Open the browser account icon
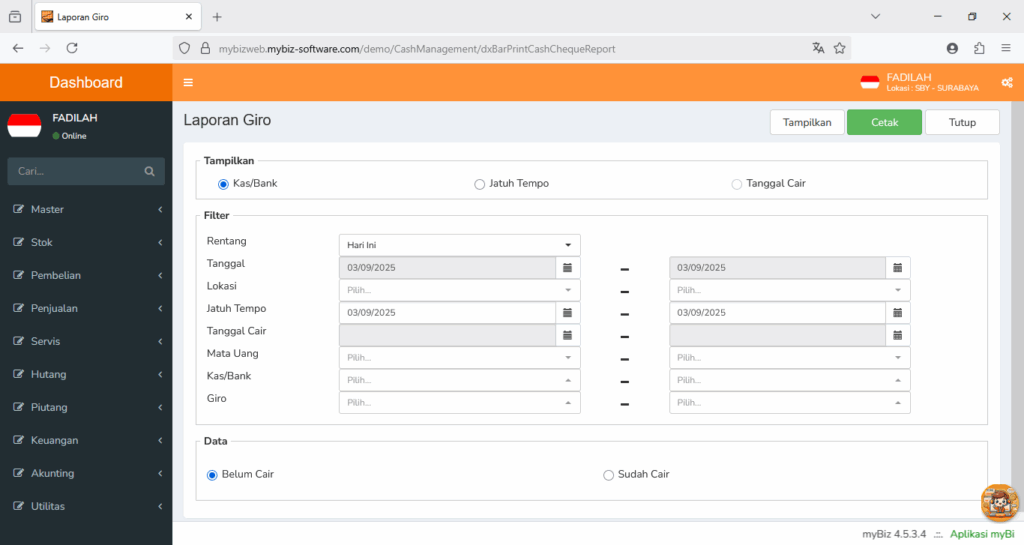 tap(952, 48)
